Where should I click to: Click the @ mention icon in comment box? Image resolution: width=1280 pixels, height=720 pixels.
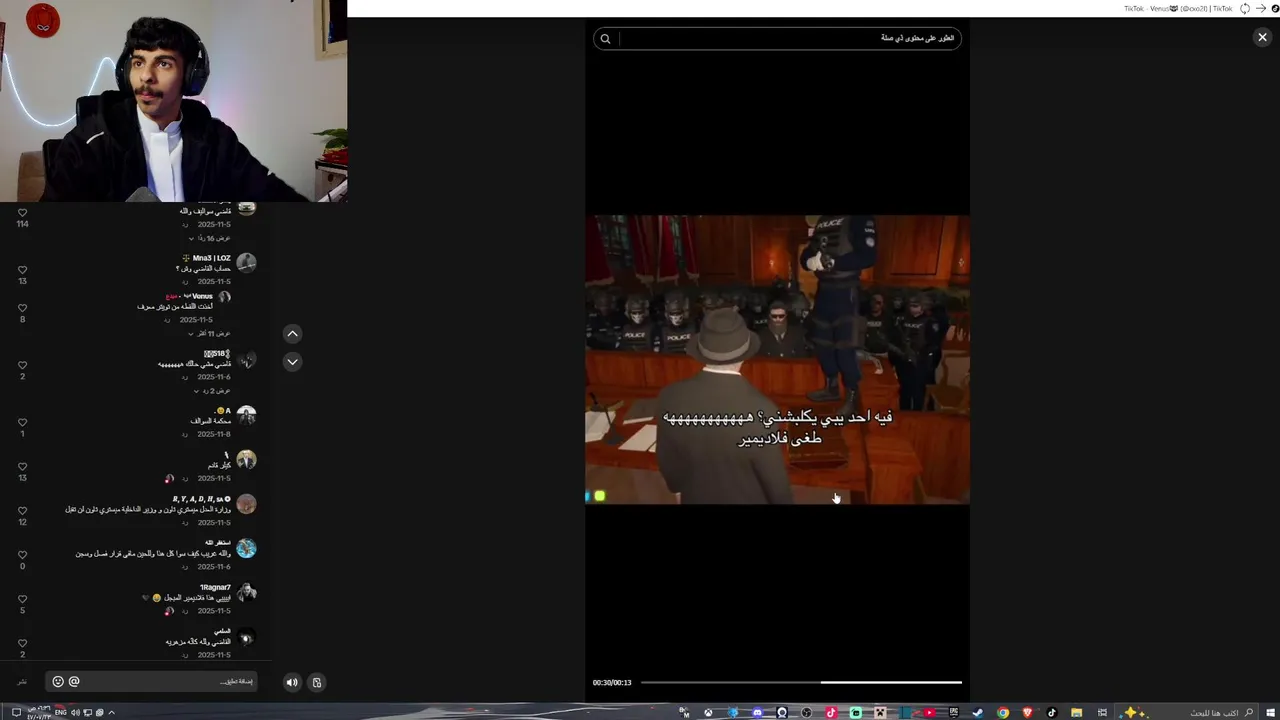click(x=74, y=682)
